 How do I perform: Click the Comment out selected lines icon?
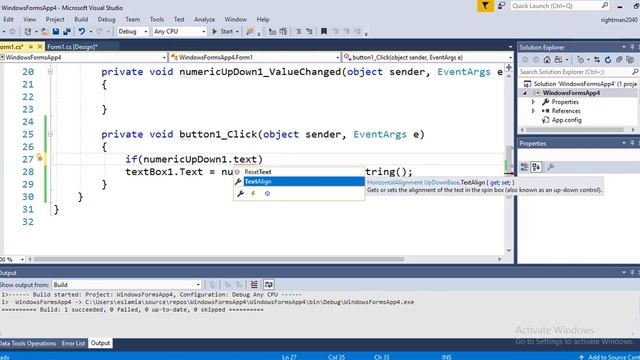[298, 31]
